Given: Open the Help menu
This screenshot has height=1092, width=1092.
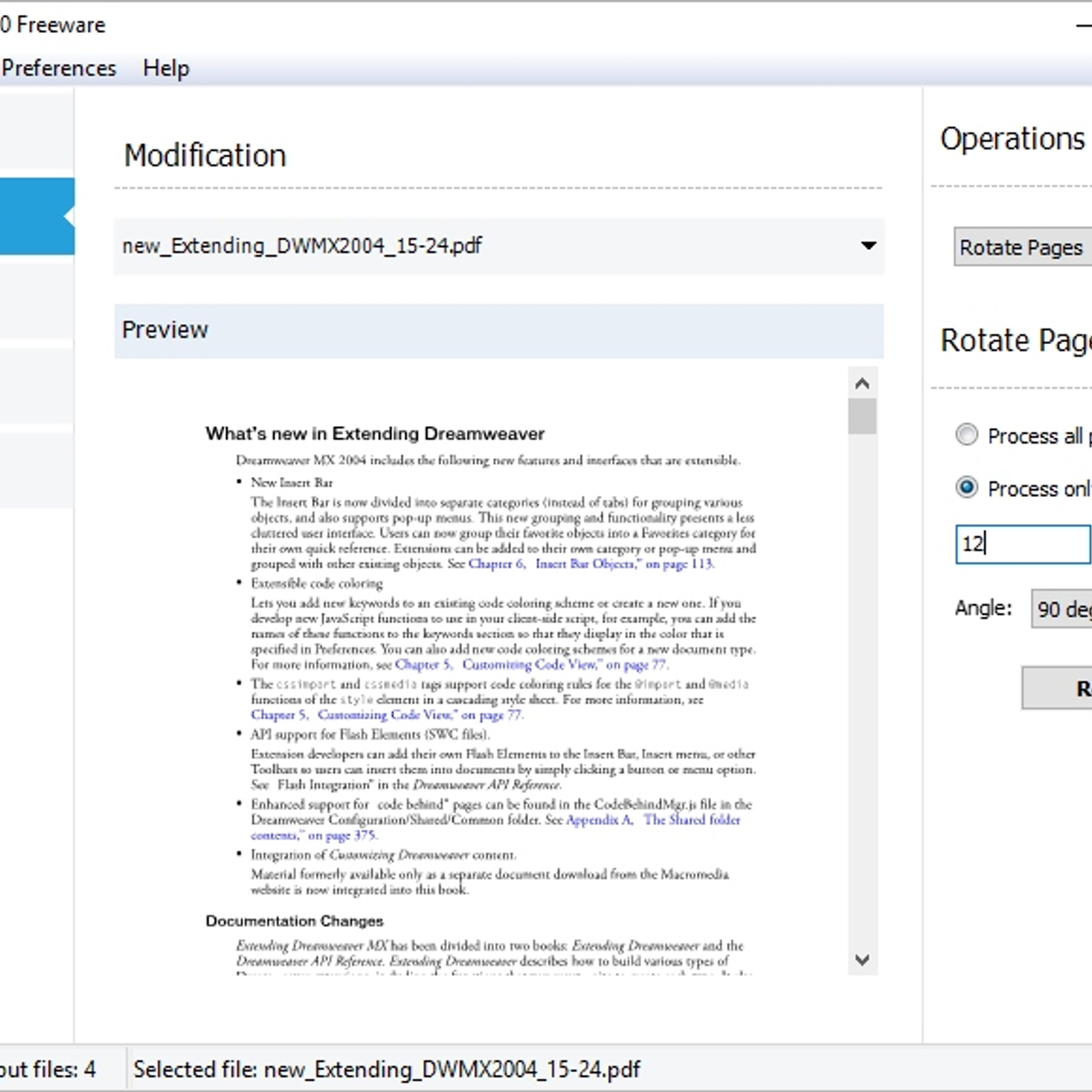Looking at the screenshot, I should tap(166, 68).
